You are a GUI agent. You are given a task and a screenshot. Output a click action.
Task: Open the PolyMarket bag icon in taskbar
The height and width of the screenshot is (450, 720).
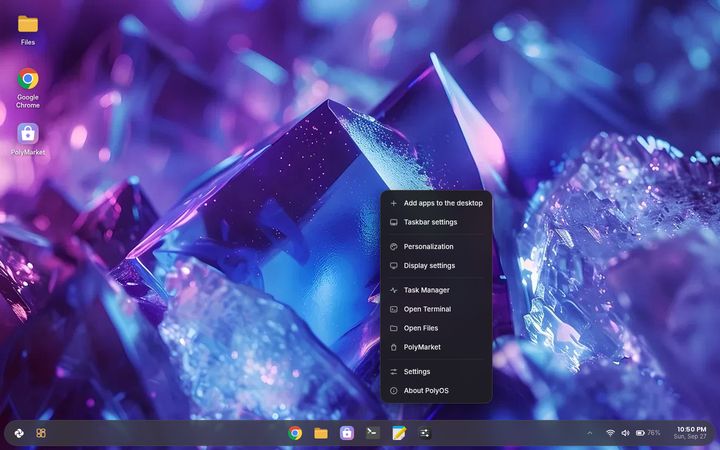point(347,433)
